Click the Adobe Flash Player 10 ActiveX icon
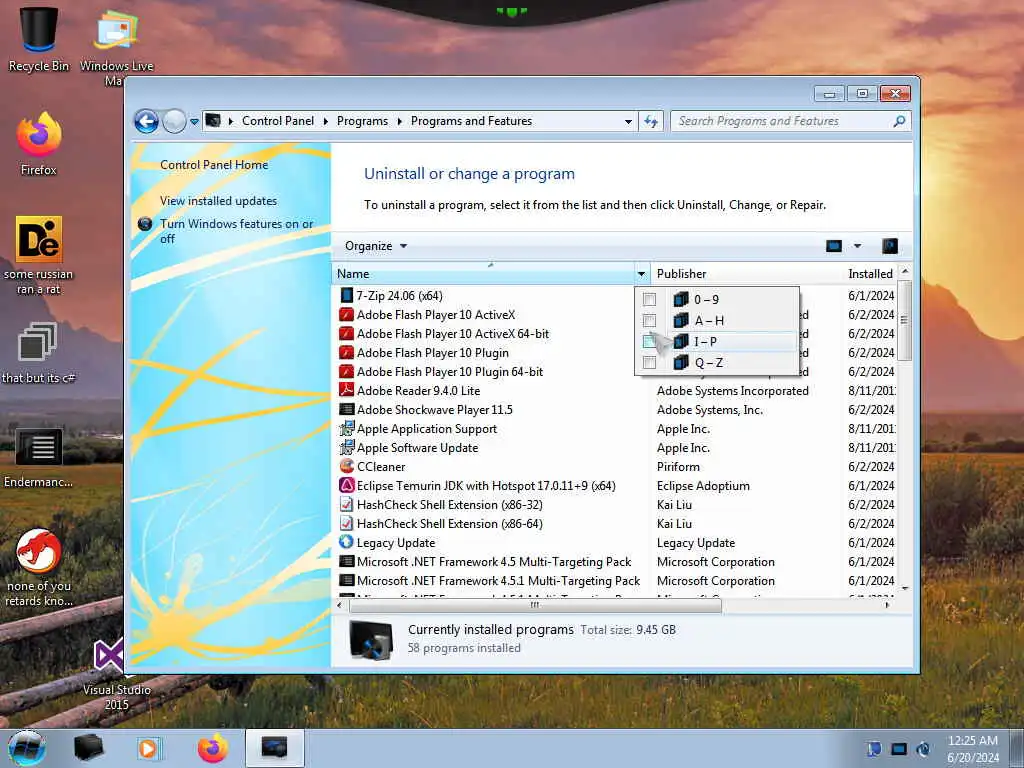This screenshot has height=768, width=1024. [347, 315]
